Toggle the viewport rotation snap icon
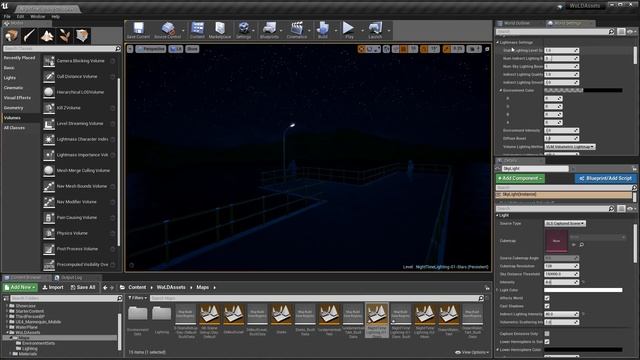The height and width of the screenshot is (360, 640). click(x=424, y=49)
